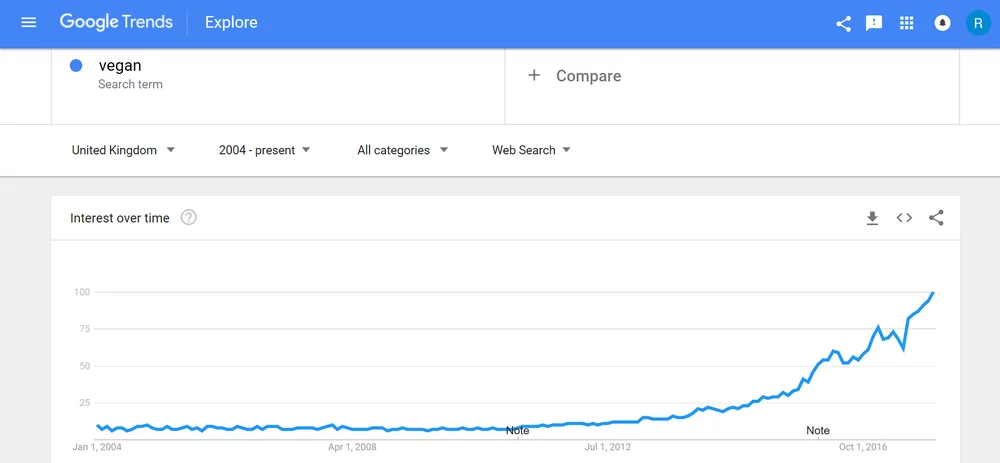Click the Note marker near 2016
The width and height of the screenshot is (1000, 463).
[x=818, y=431]
